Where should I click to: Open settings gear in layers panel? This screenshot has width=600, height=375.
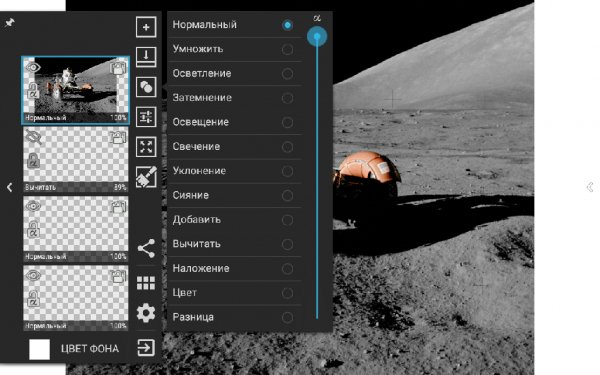[146, 313]
